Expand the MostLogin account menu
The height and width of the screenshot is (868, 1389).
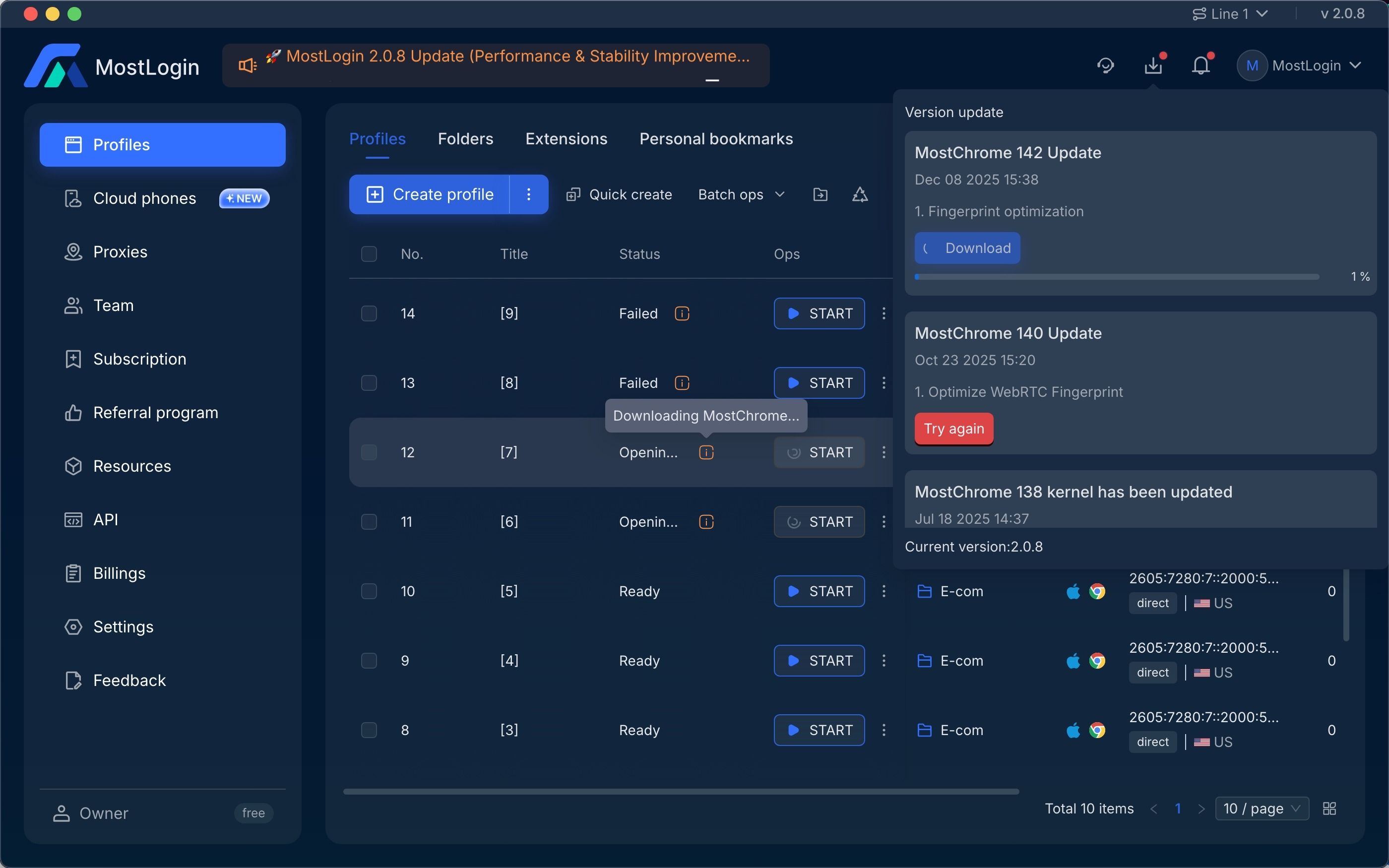[x=1300, y=65]
